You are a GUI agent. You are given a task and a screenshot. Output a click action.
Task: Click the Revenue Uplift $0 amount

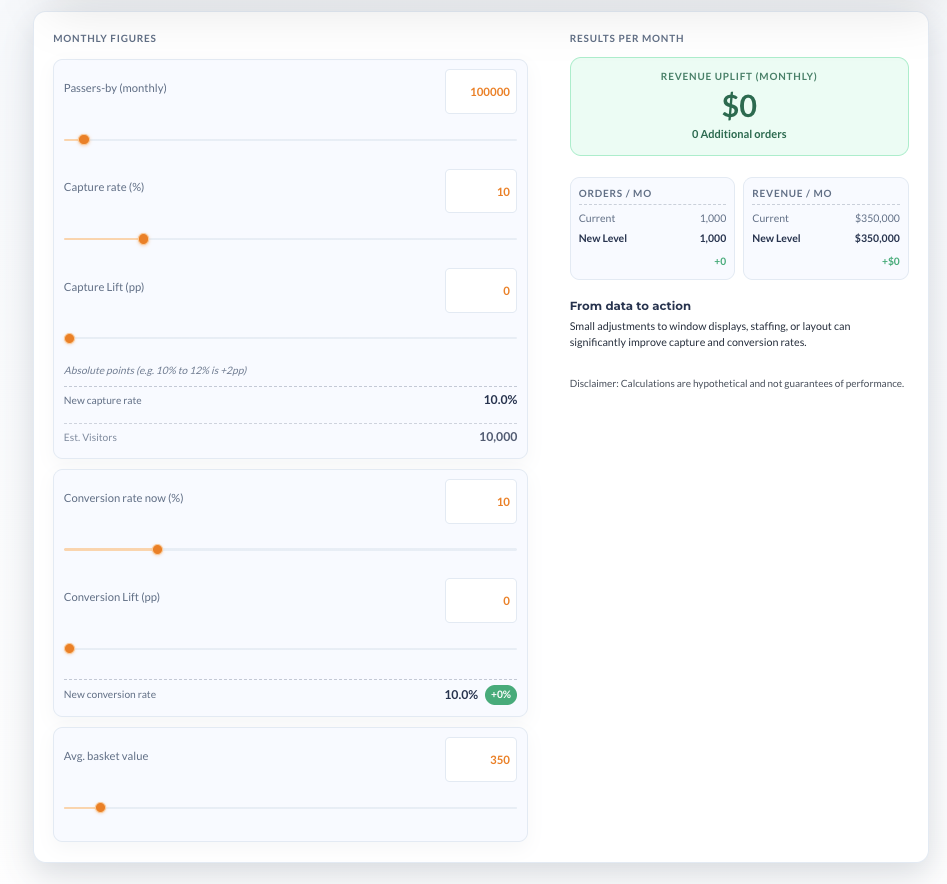[x=739, y=106]
